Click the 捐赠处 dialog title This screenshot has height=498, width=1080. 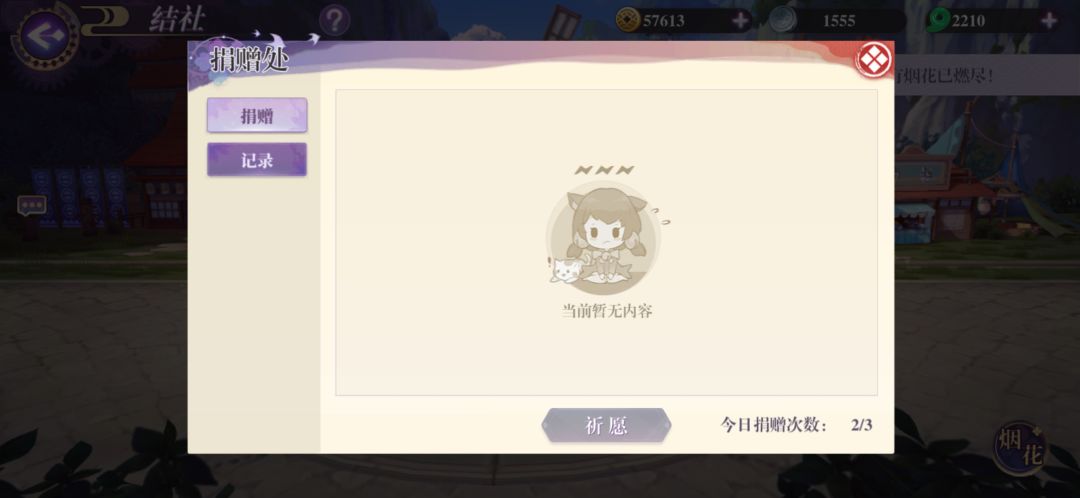[249, 60]
